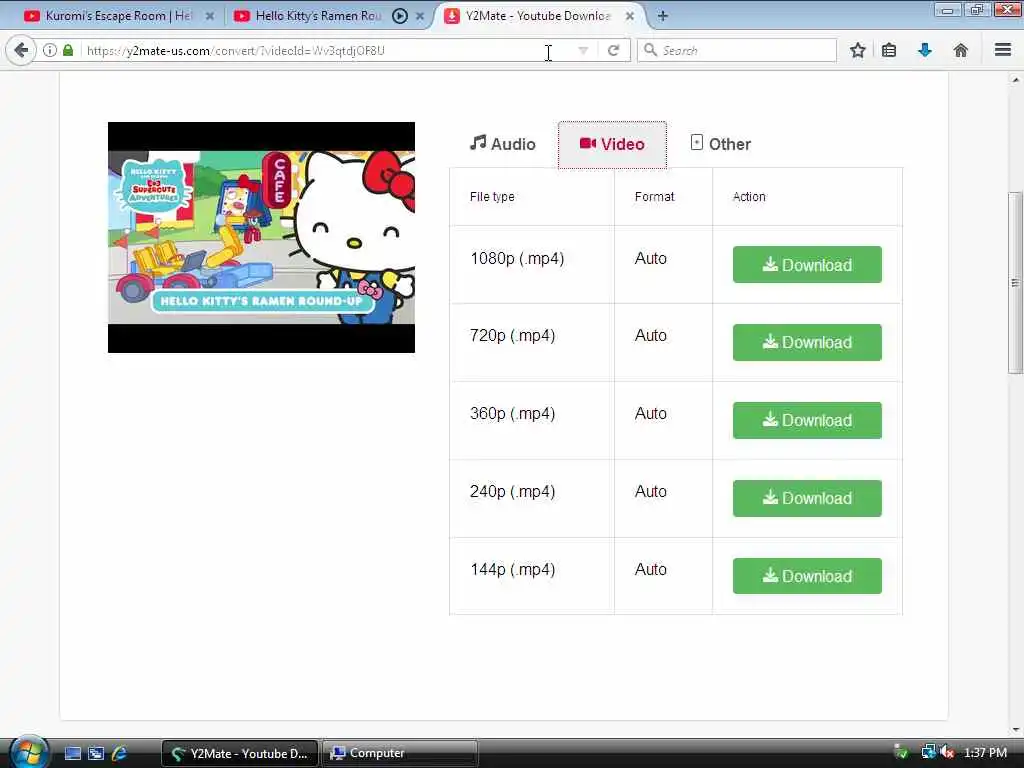
Task: Click the playing-audio icon on Ramen tab
Action: pyautogui.click(x=400, y=16)
